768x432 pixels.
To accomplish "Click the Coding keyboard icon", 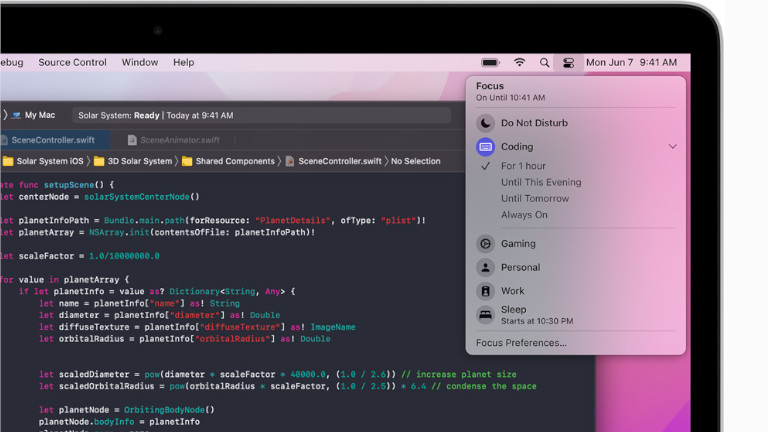I will pos(485,147).
